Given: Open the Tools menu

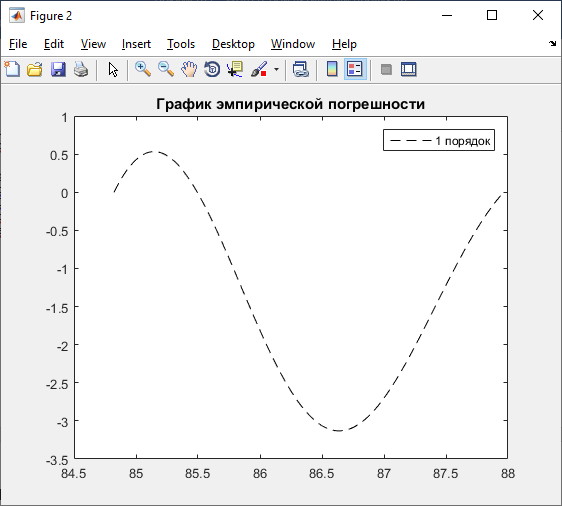Looking at the screenshot, I should 181,44.
